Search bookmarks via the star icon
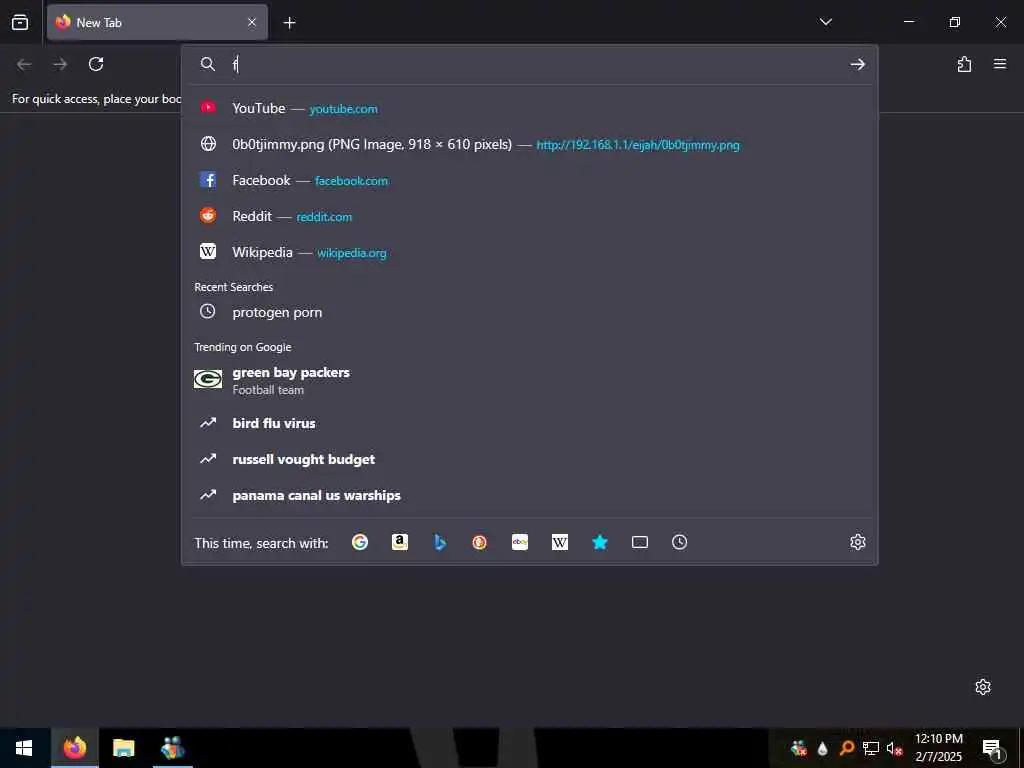Screen dimensions: 1024x768 [x=600, y=542]
